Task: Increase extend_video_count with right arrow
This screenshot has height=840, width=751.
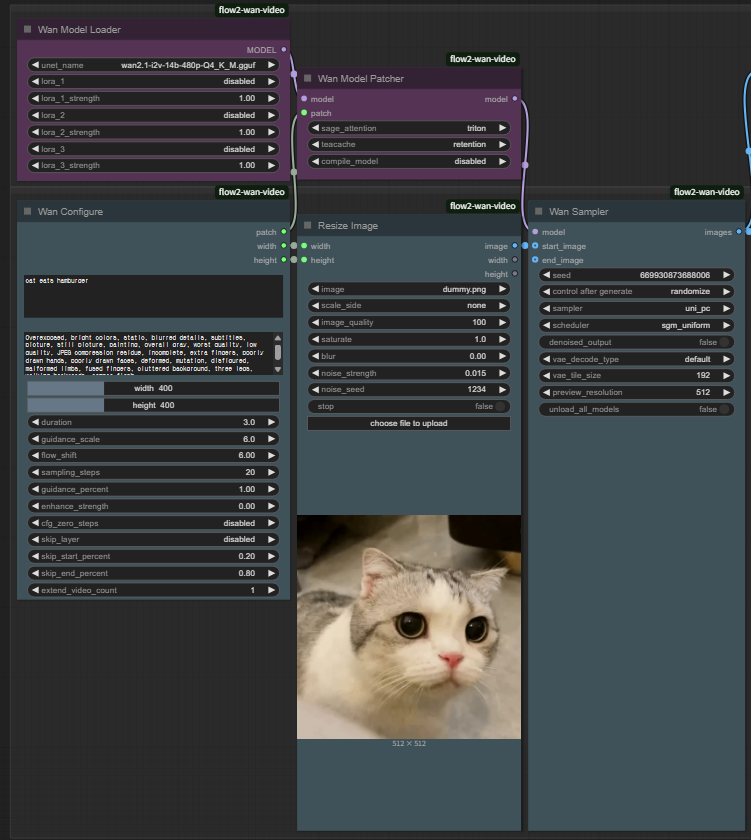Action: click(x=272, y=590)
